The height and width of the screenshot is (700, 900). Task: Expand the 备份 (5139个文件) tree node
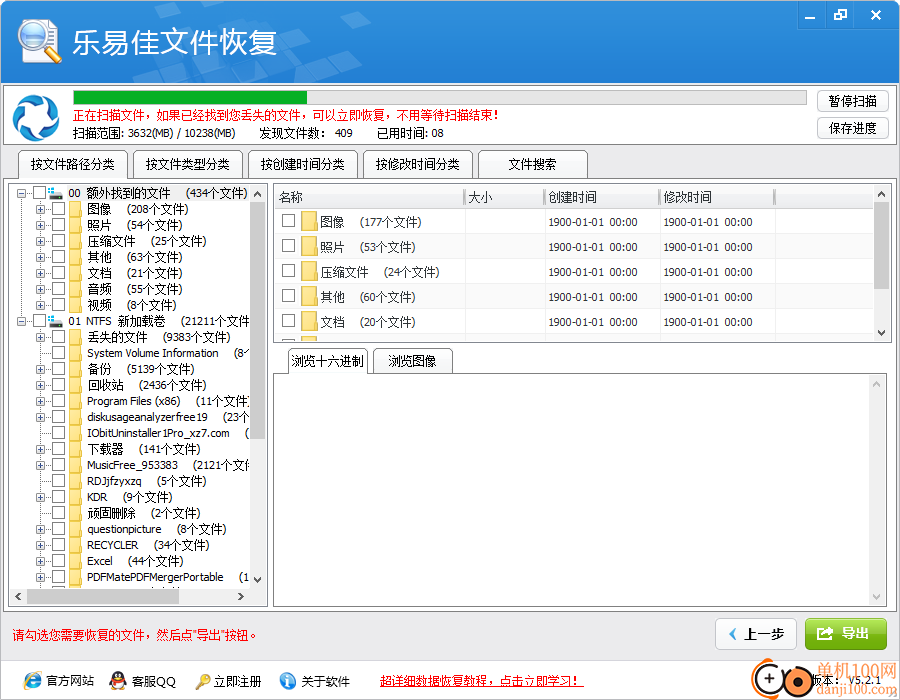coord(40,370)
